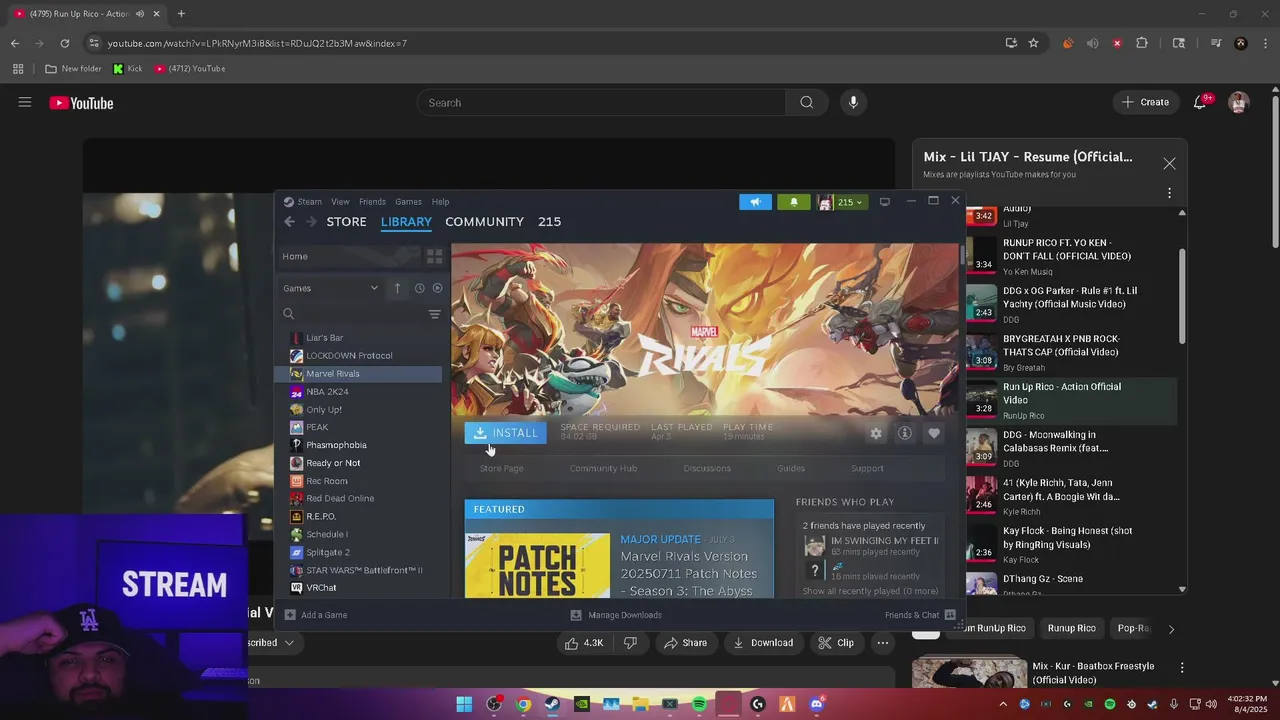Expand the Games filter dropdown in Steam
The height and width of the screenshot is (720, 1280).
pos(330,288)
